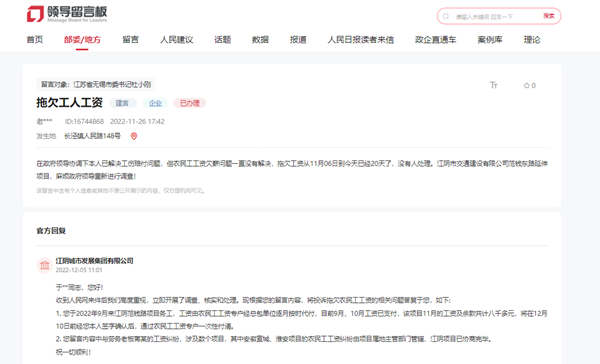This screenshot has height=364, width=600.
Task: Click the font size Tт icon
Action: pyautogui.click(x=494, y=85)
